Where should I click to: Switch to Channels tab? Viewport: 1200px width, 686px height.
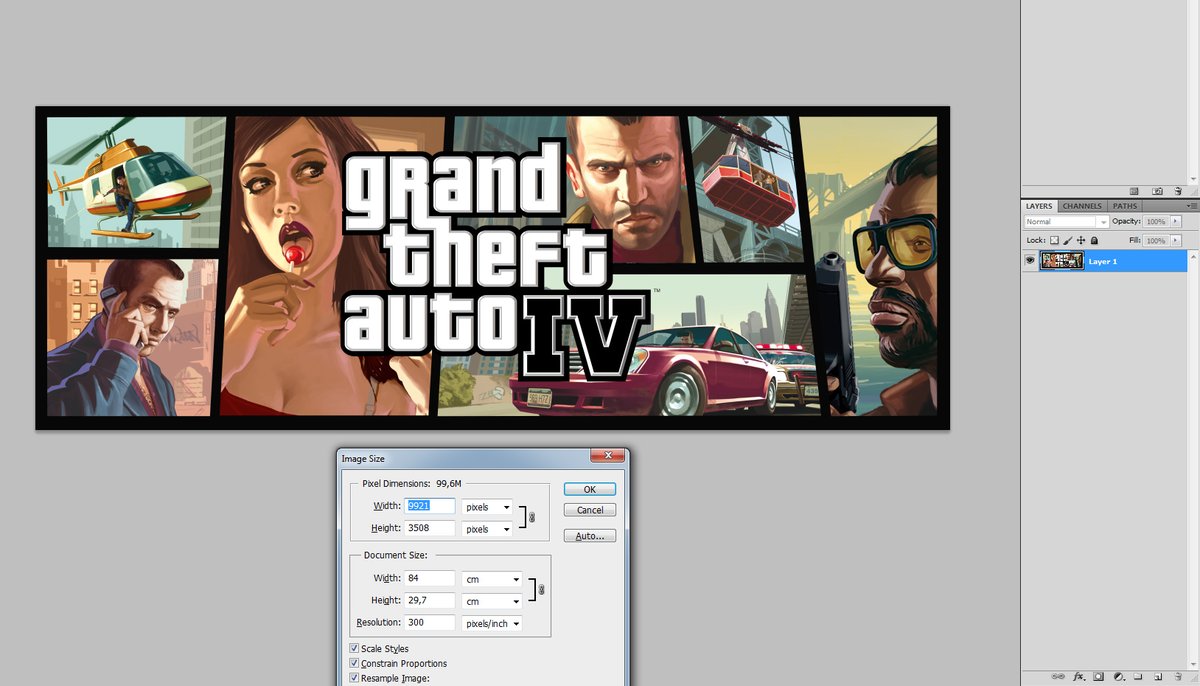click(1082, 206)
